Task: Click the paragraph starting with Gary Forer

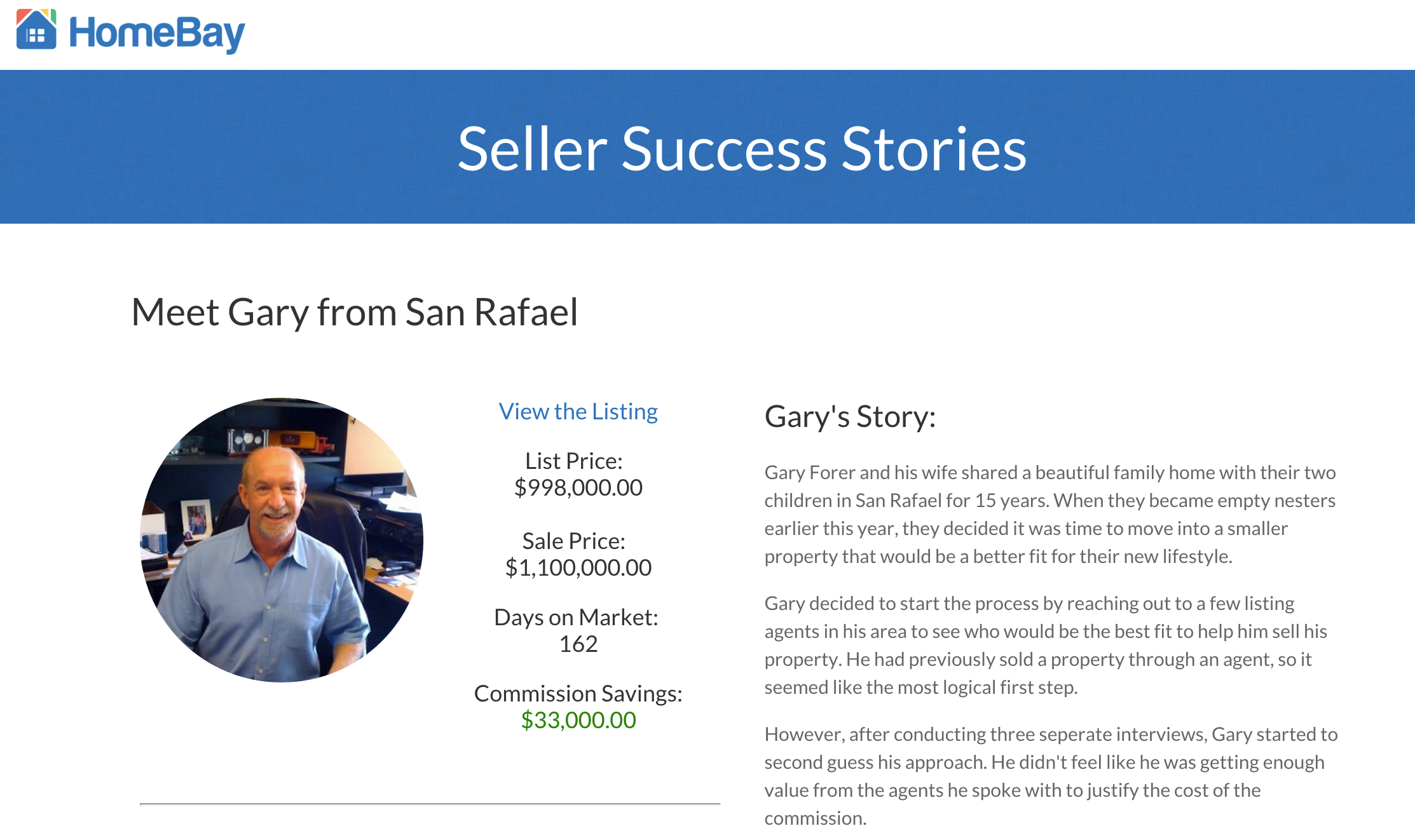Action: (x=1049, y=514)
